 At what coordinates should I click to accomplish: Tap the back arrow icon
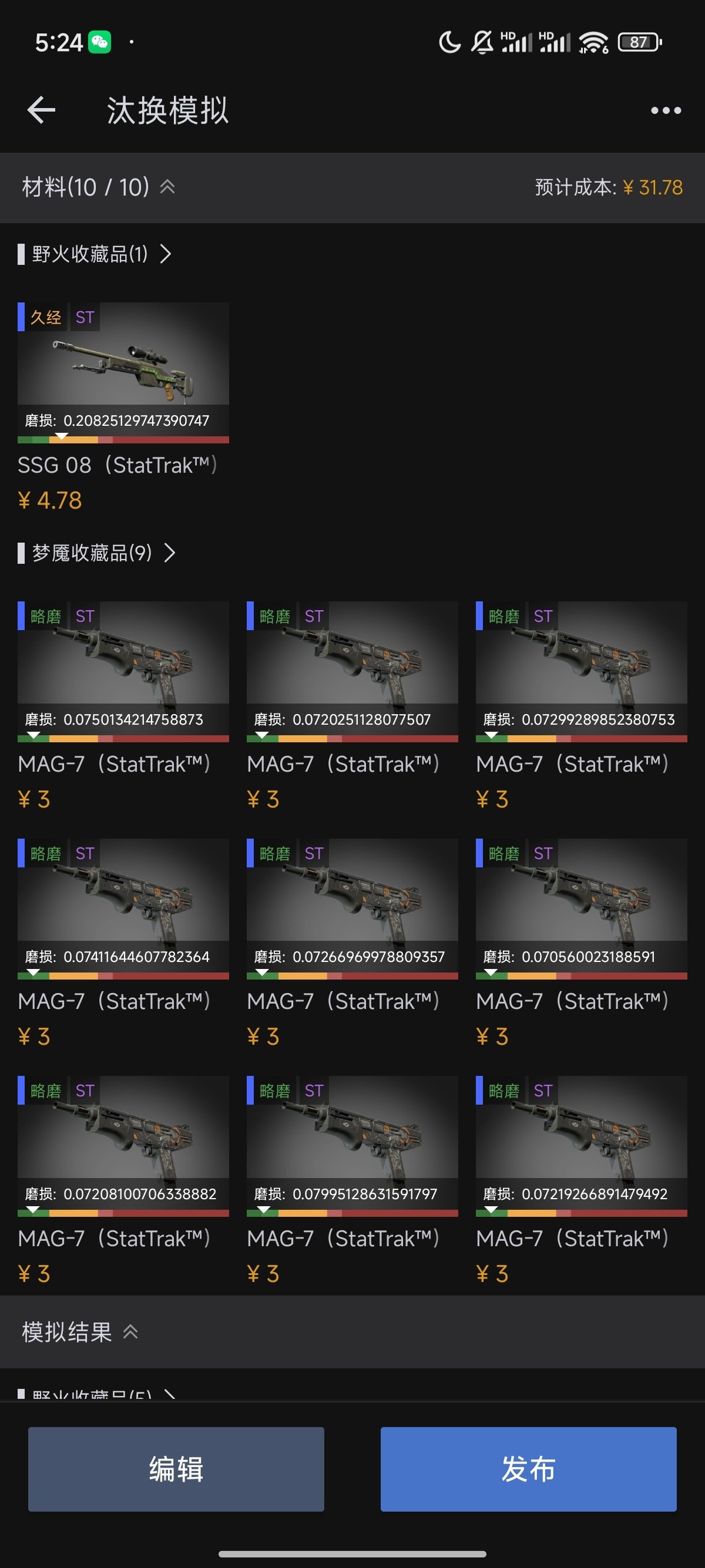pos(41,110)
